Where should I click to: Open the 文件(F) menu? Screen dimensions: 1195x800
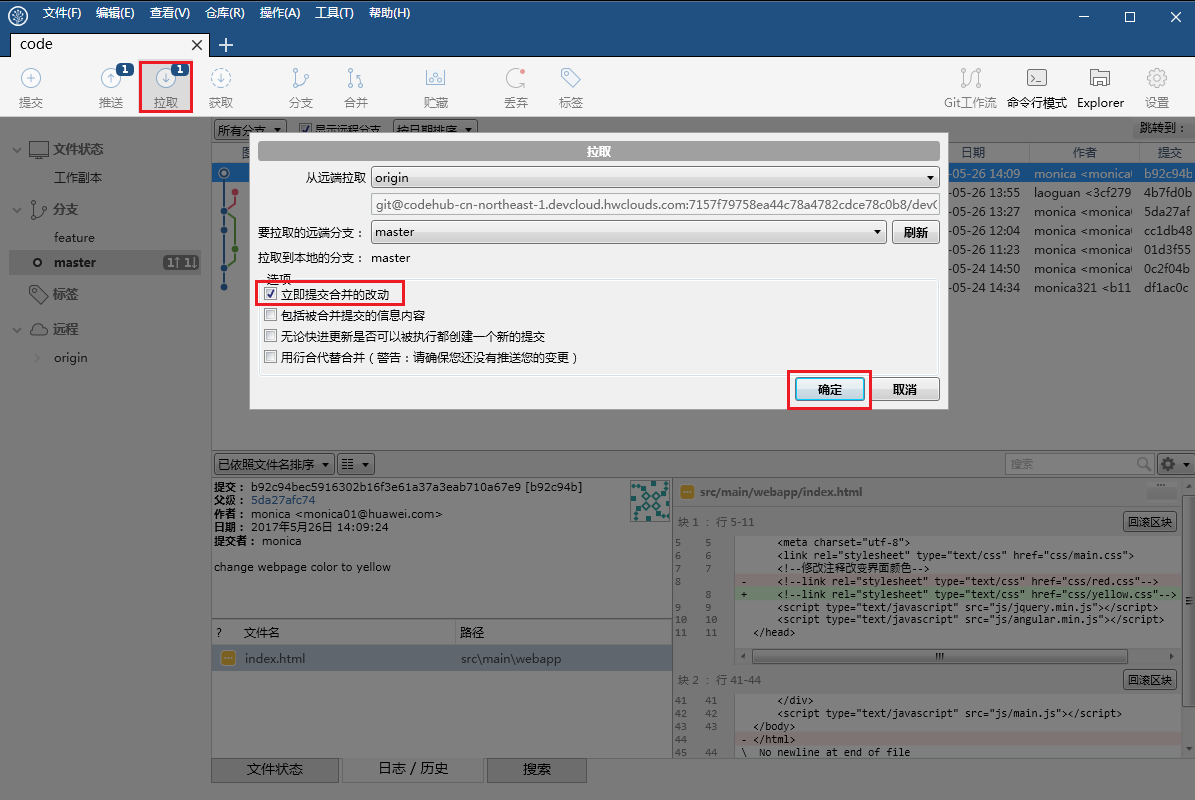click(62, 13)
